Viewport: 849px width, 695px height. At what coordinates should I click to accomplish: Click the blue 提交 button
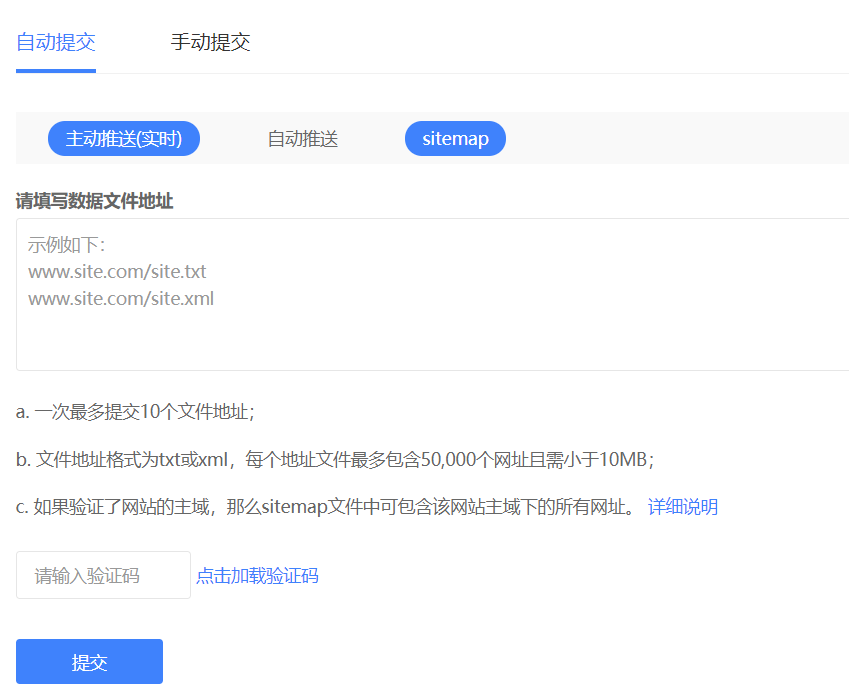click(x=89, y=661)
